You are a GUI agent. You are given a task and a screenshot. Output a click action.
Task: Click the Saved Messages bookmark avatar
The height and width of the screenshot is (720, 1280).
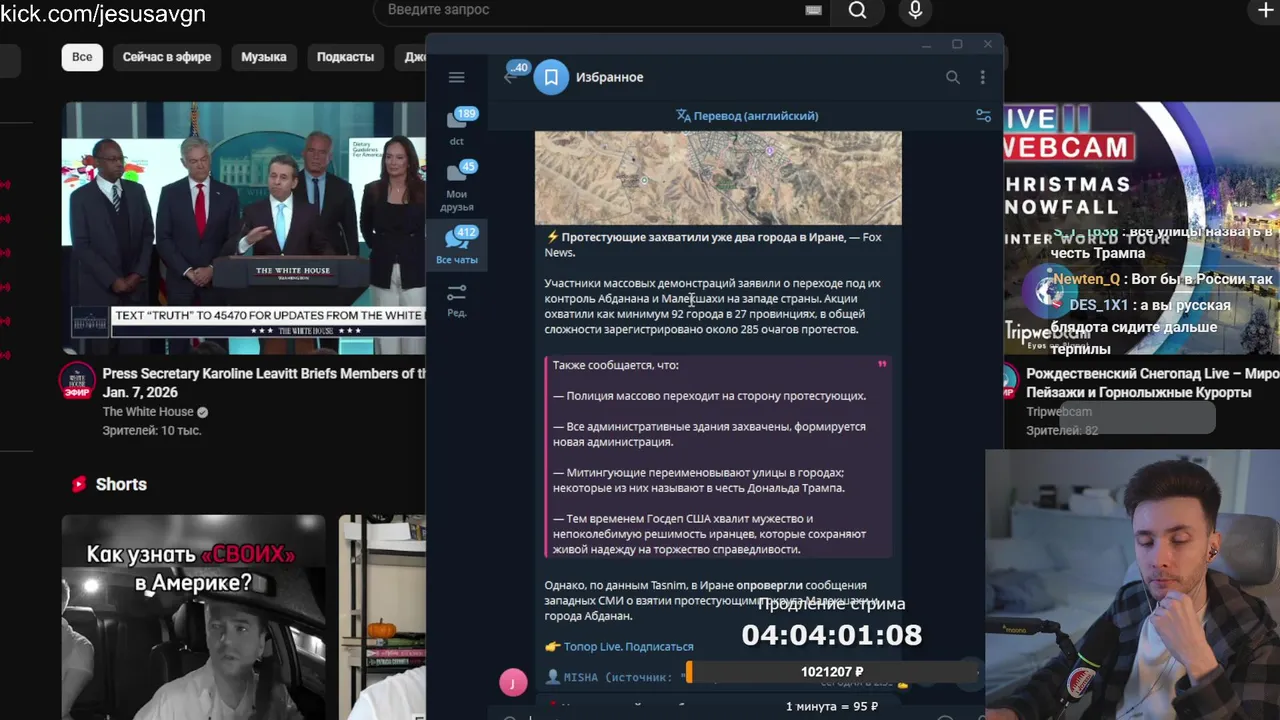551,77
